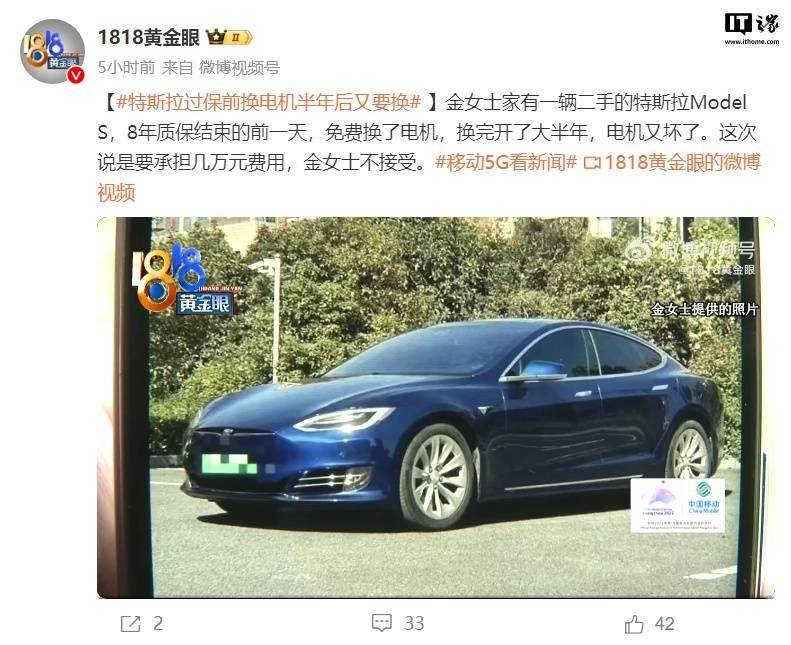
Task: Click the comment count 33
Action: (414, 624)
